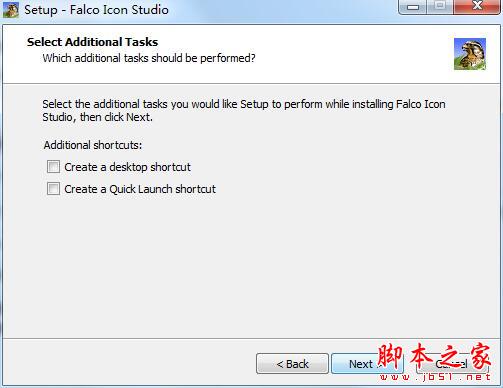Viewport: 503px width, 388px height.
Task: Proceed by clicking the Next button
Action: click(x=367, y=364)
